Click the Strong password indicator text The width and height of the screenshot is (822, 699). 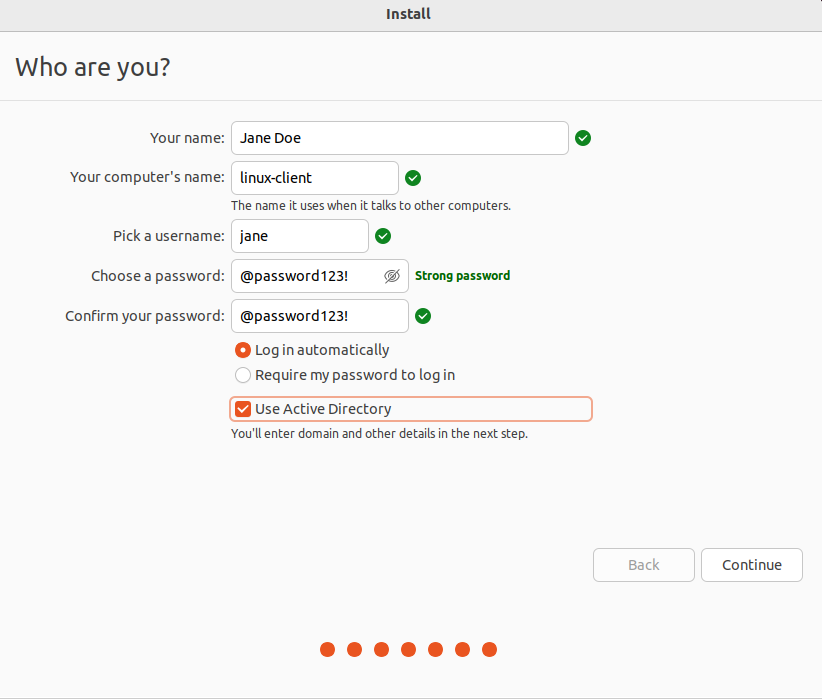[x=462, y=276]
